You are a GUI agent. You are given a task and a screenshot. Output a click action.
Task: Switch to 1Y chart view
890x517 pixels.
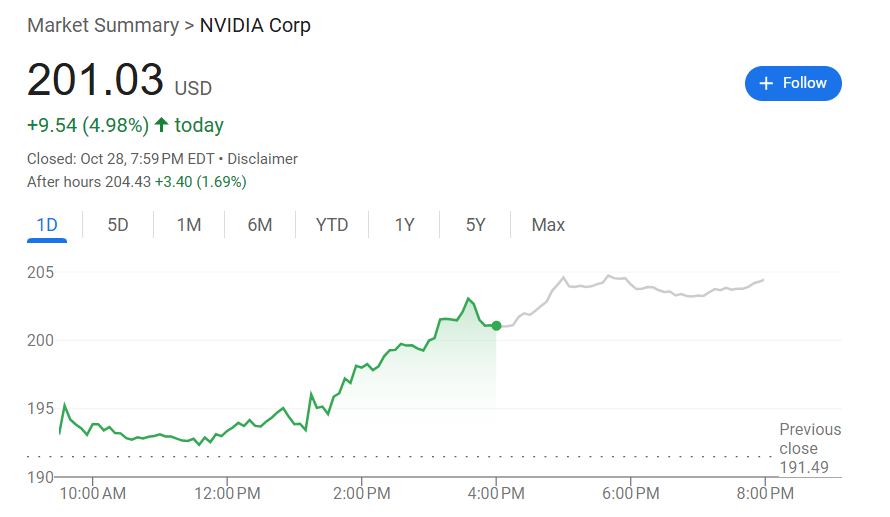(x=404, y=225)
